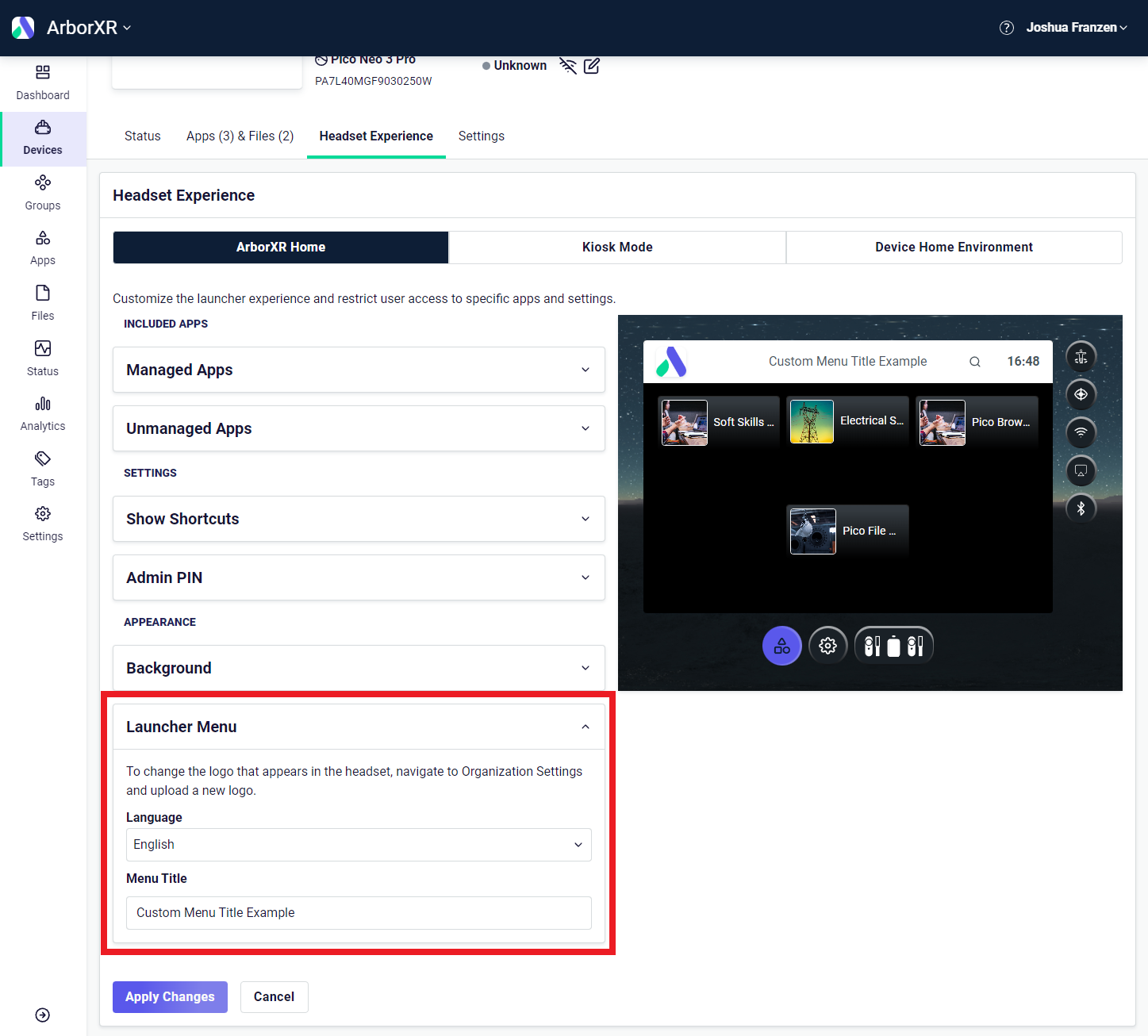Click the Wi-Fi icon in the headset preview

click(1081, 432)
